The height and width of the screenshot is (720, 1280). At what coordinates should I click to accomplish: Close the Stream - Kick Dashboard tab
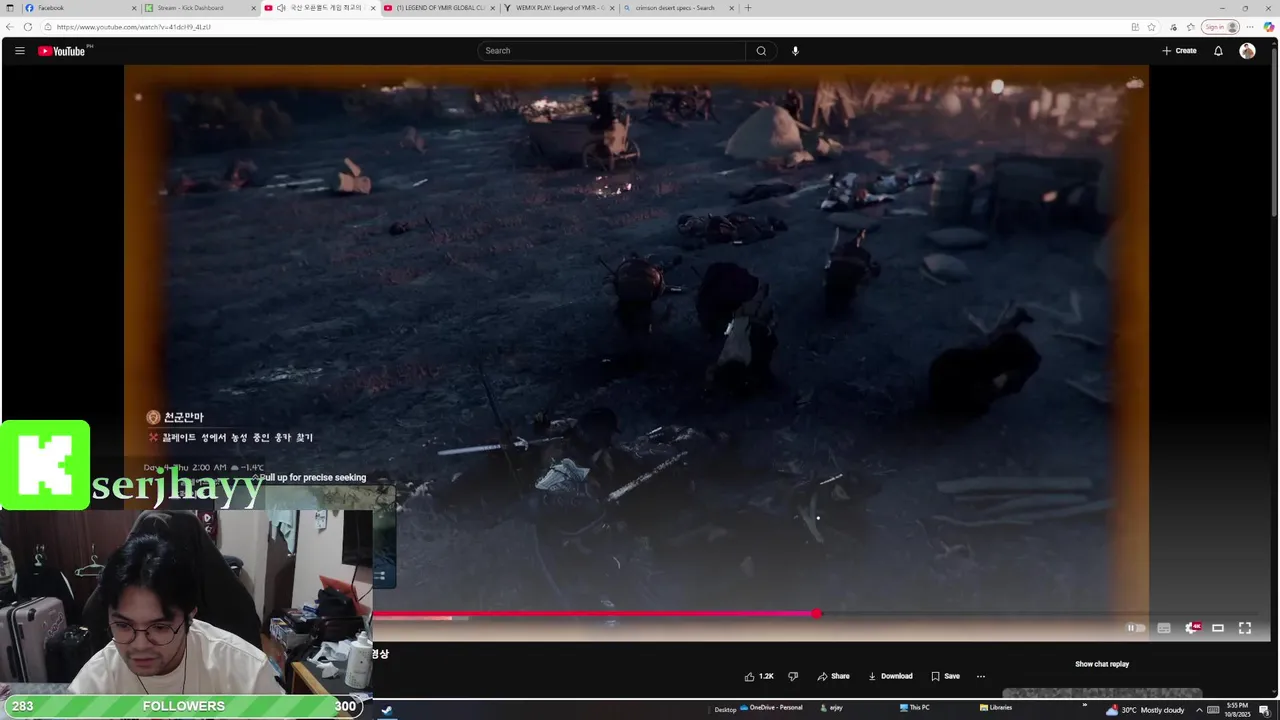(x=254, y=8)
